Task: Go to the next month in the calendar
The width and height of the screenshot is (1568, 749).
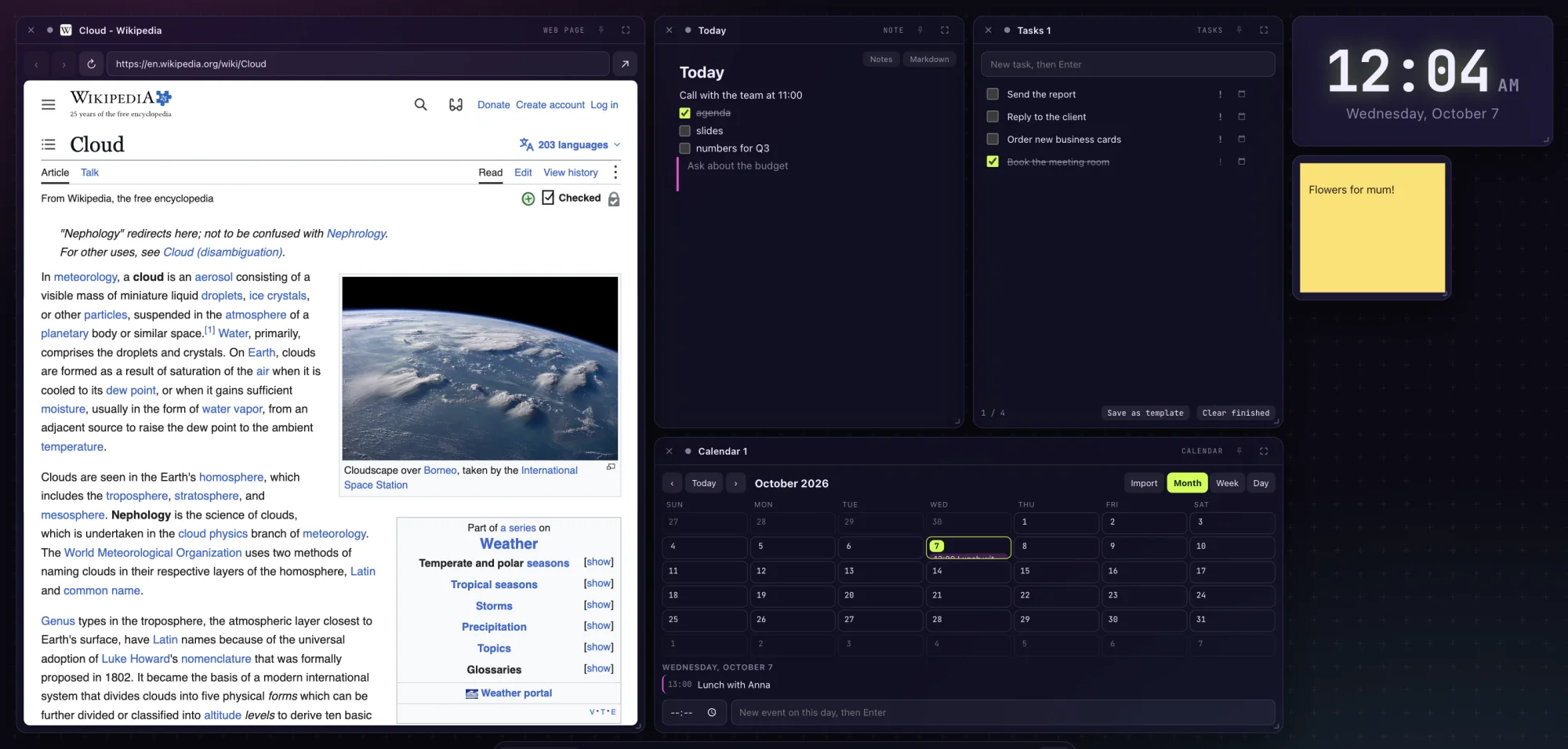Action: coord(736,483)
